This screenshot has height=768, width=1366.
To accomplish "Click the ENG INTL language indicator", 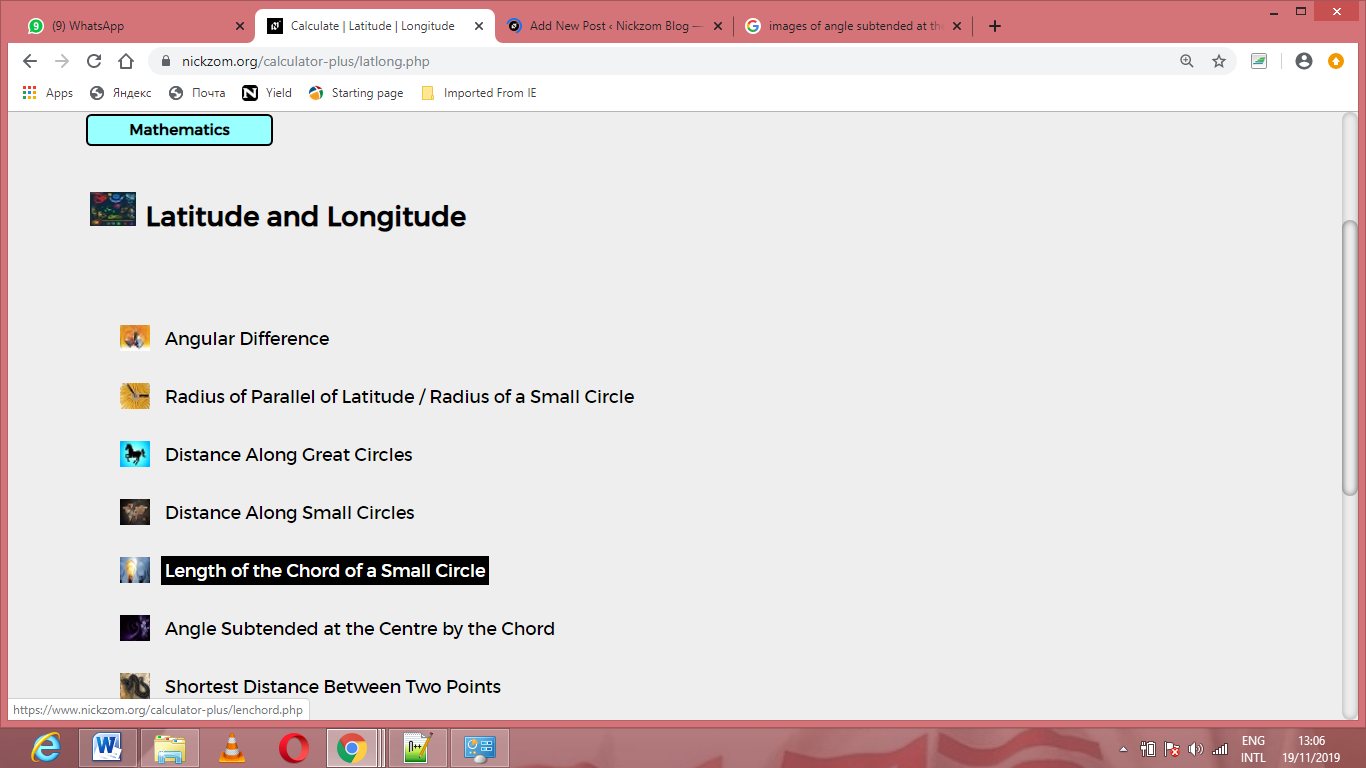I will [1253, 749].
